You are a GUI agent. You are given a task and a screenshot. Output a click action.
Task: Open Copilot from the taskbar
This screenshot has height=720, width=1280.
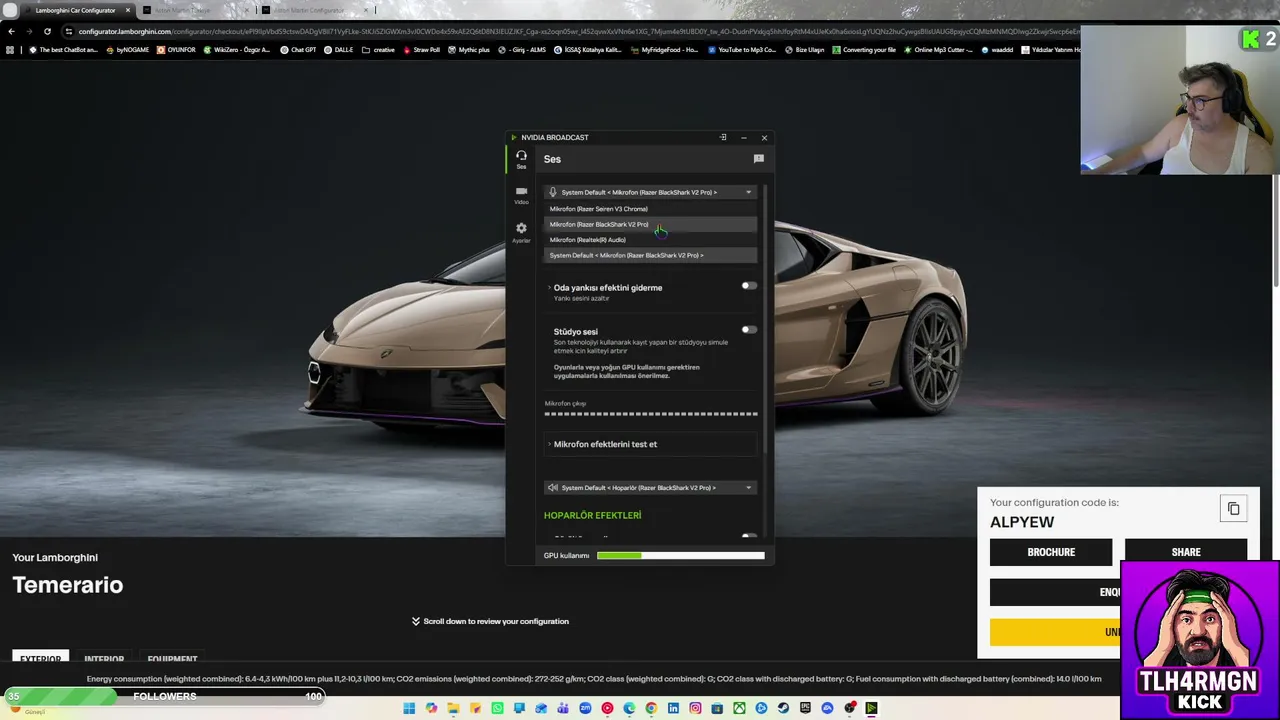(x=431, y=708)
